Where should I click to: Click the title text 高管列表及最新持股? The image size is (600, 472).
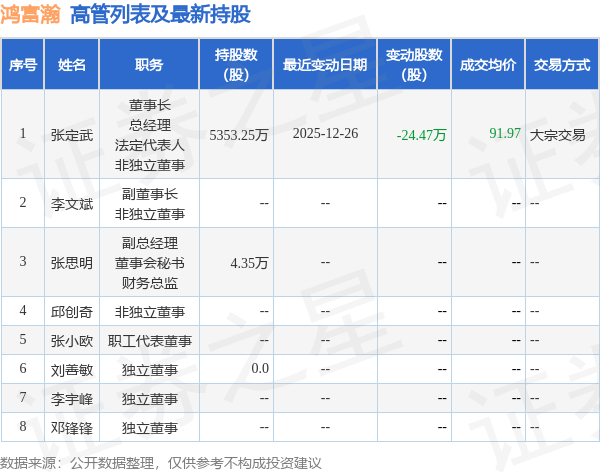tap(160, 15)
